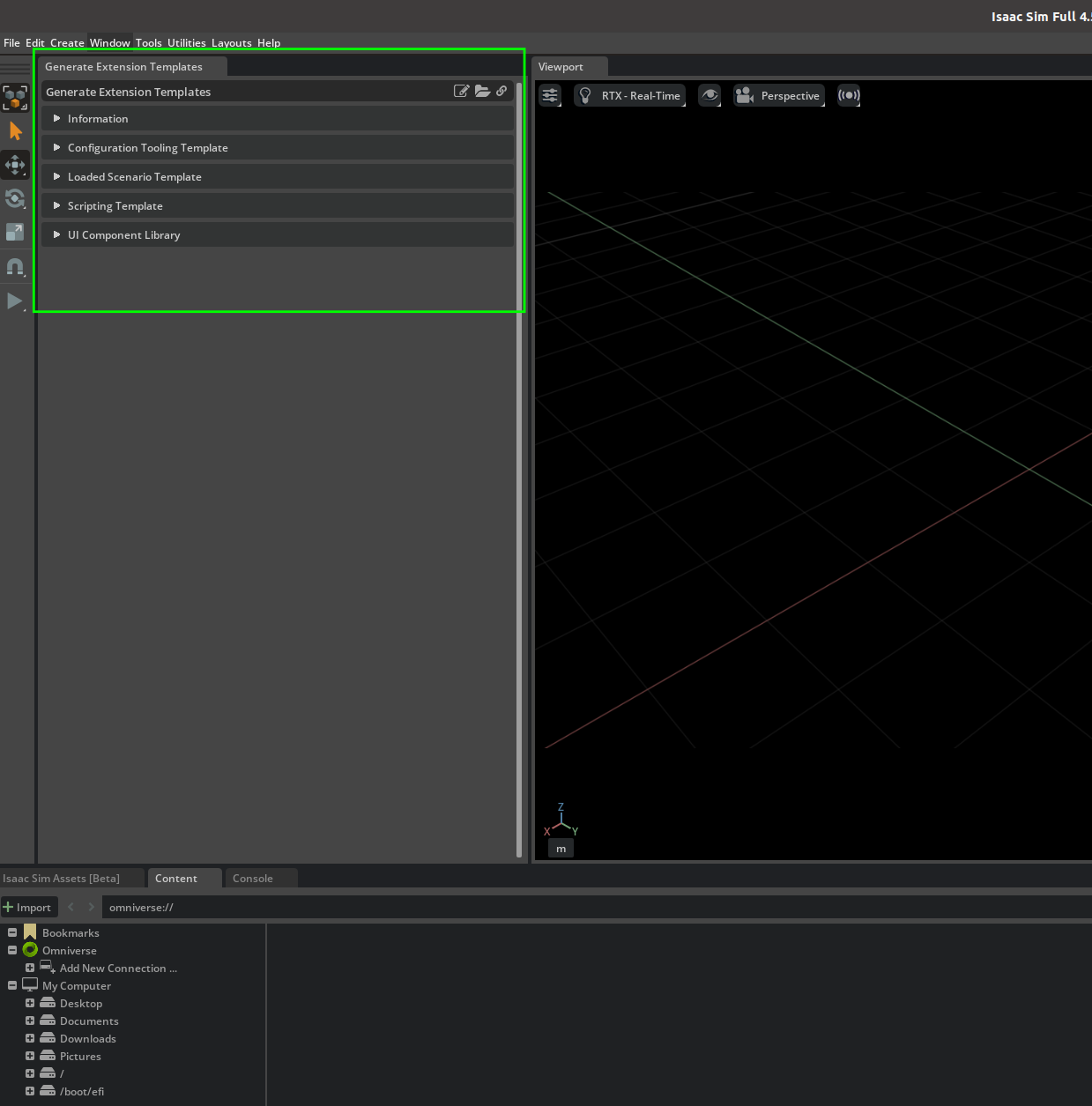Start simulation with Play button
This screenshot has height=1106, width=1092.
15,301
